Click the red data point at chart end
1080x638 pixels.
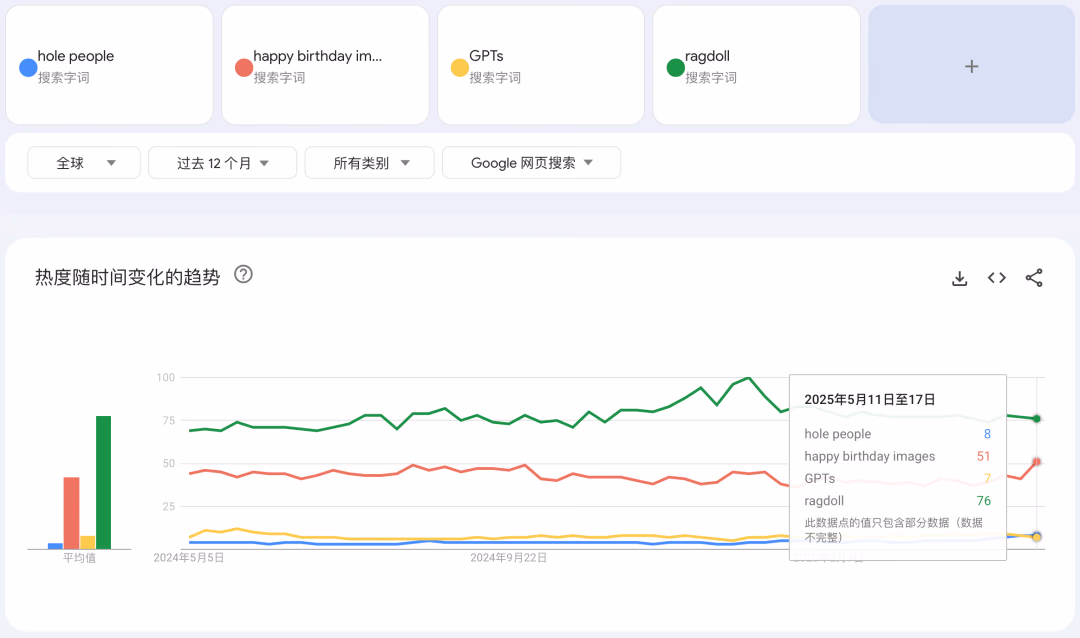pyautogui.click(x=1037, y=462)
